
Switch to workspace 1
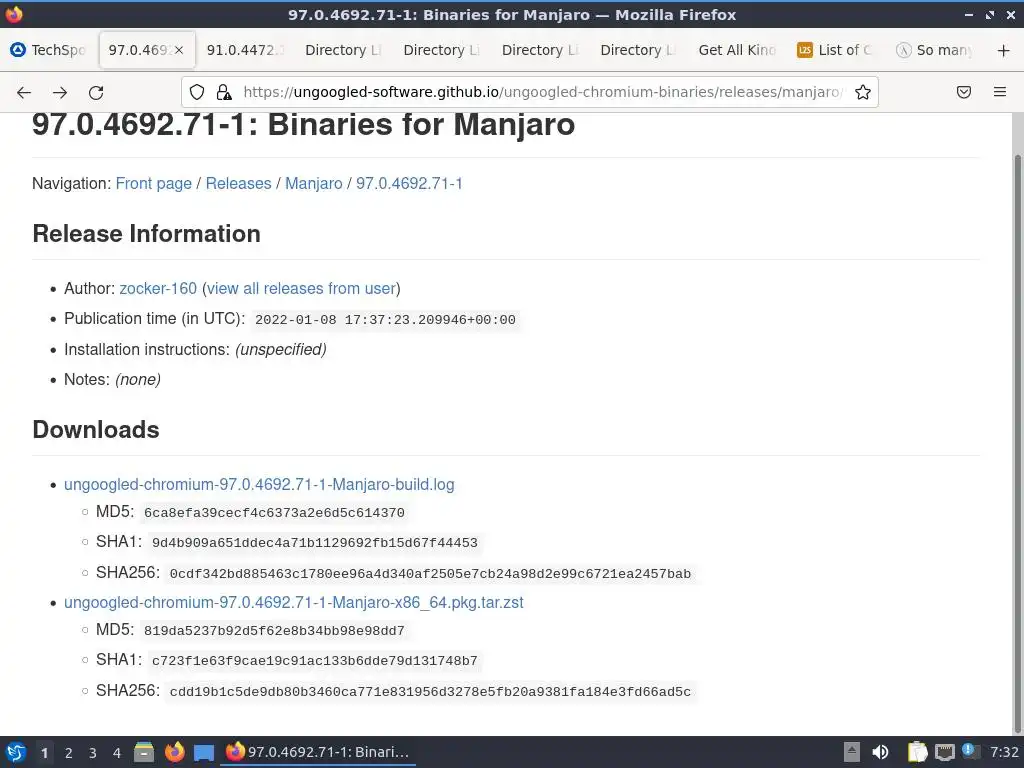point(44,753)
